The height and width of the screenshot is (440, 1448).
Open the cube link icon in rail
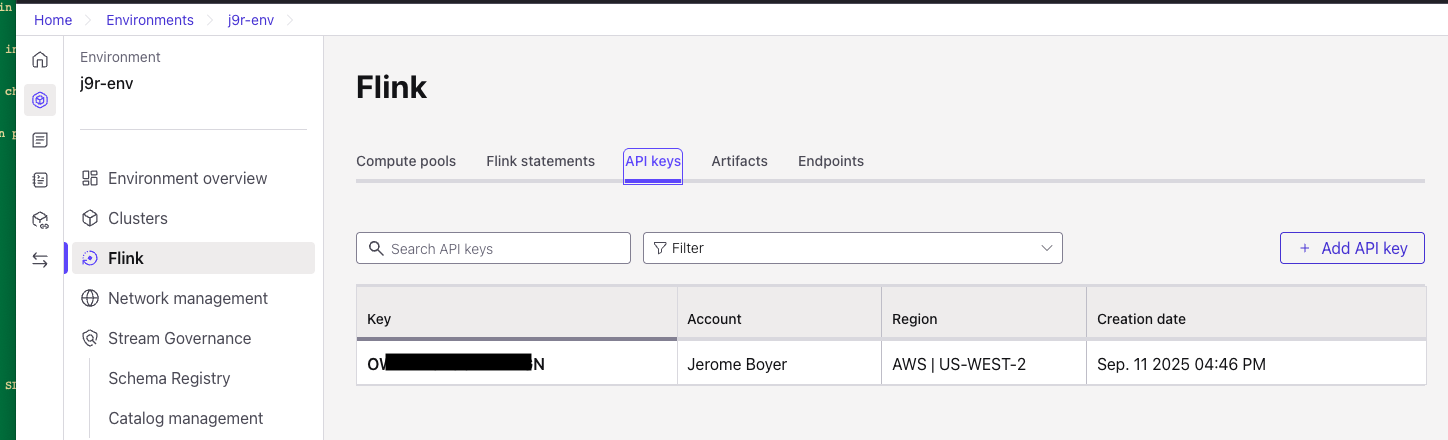pyautogui.click(x=40, y=220)
